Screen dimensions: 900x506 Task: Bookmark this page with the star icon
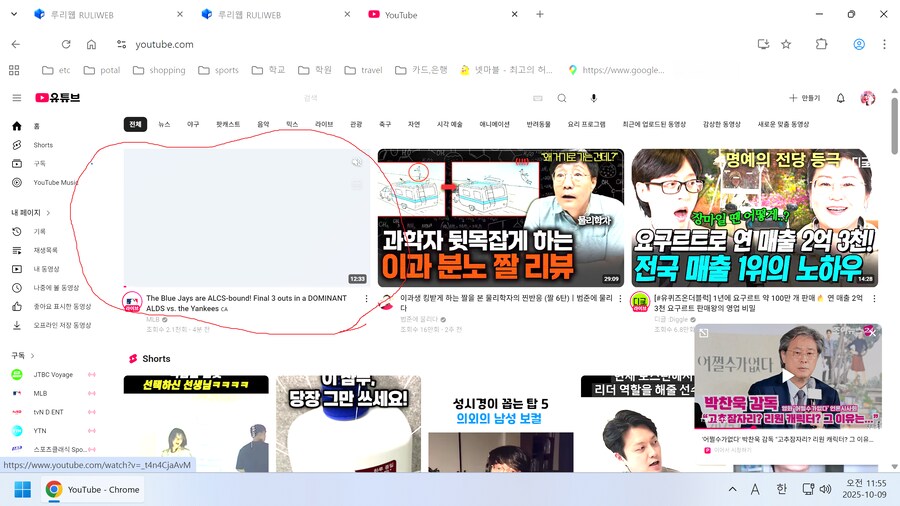point(786,44)
